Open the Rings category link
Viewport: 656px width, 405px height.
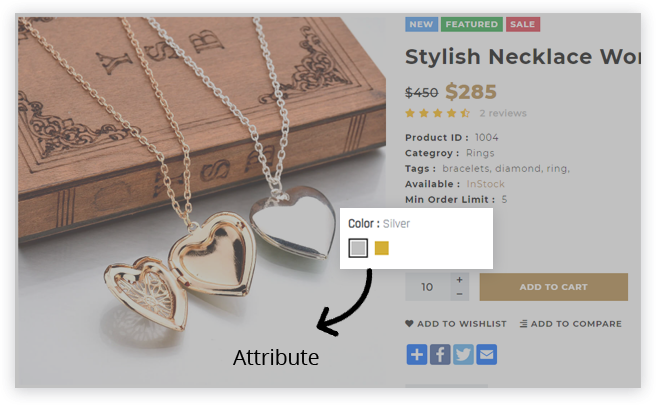click(x=480, y=153)
